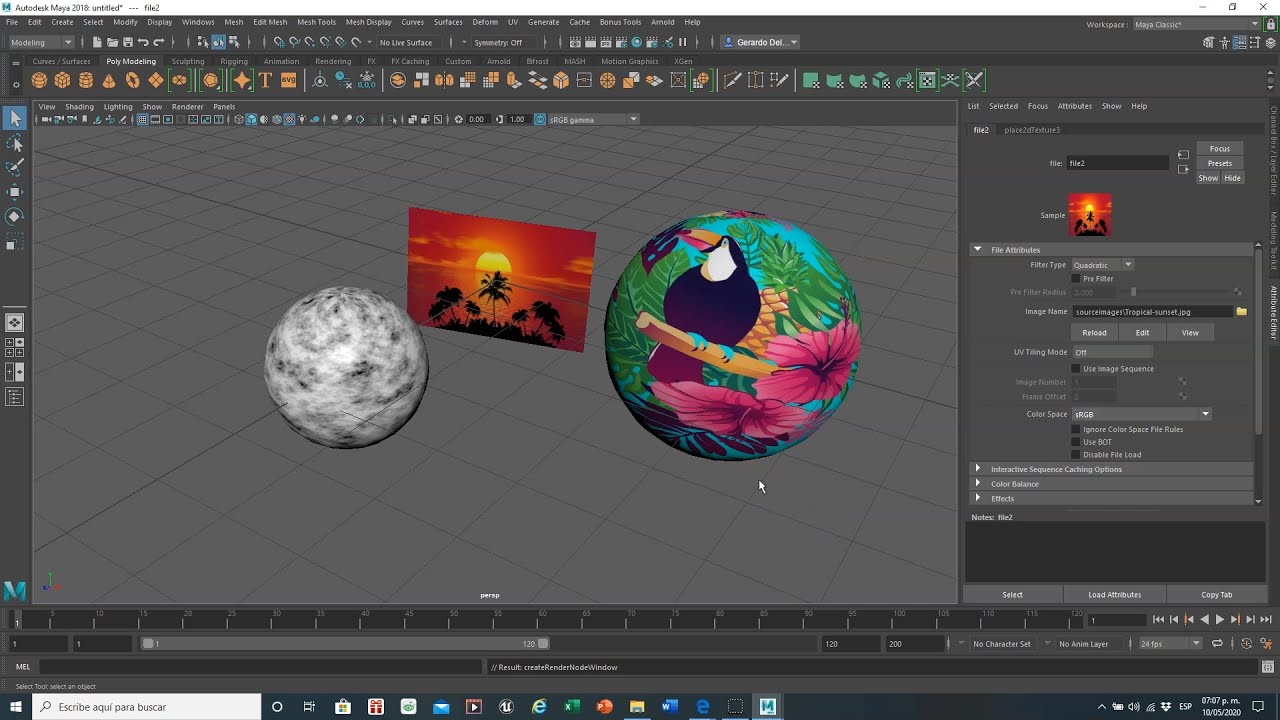Image resolution: width=1280 pixels, height=720 pixels.
Task: Activate the Select tool arrow
Action: [15, 119]
